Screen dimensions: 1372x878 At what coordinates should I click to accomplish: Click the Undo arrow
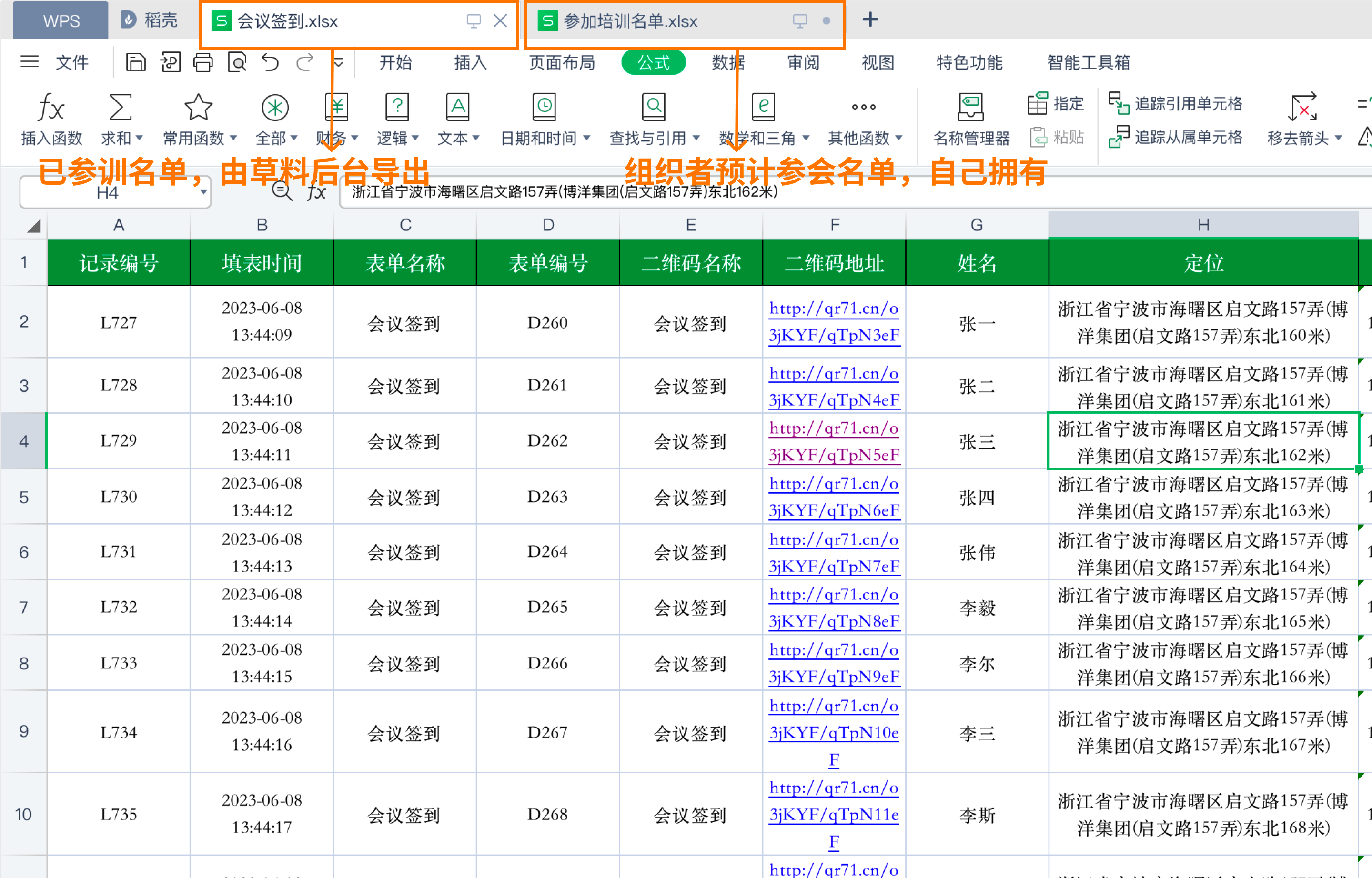[x=271, y=62]
